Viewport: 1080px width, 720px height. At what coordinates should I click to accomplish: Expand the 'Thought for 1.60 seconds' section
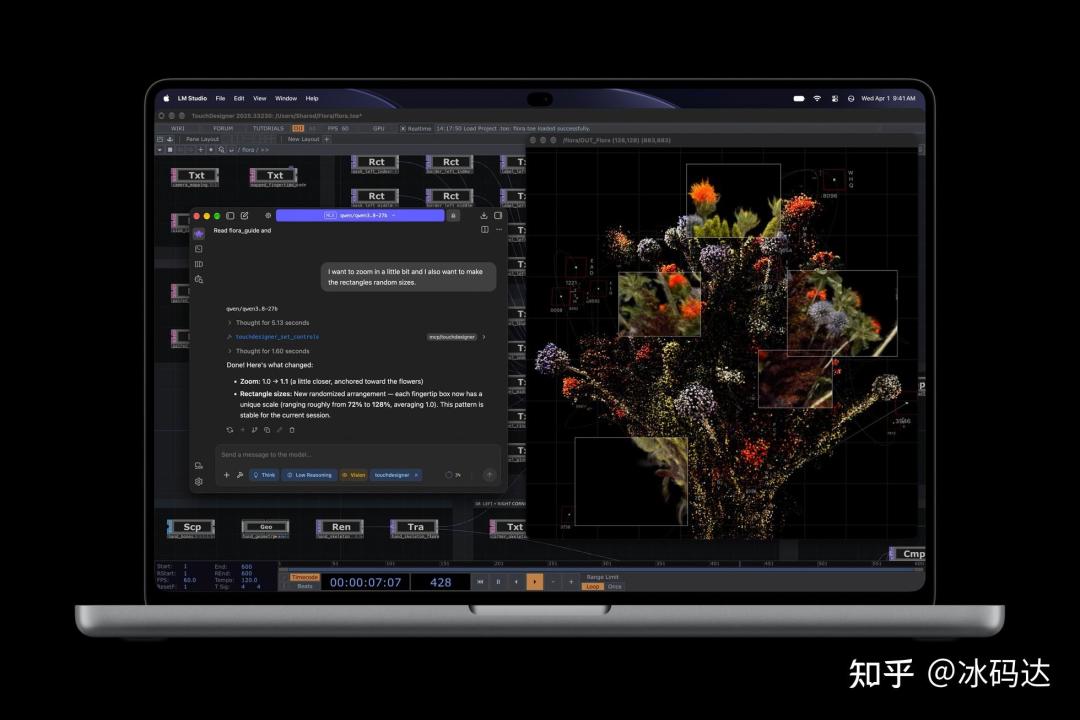point(269,351)
